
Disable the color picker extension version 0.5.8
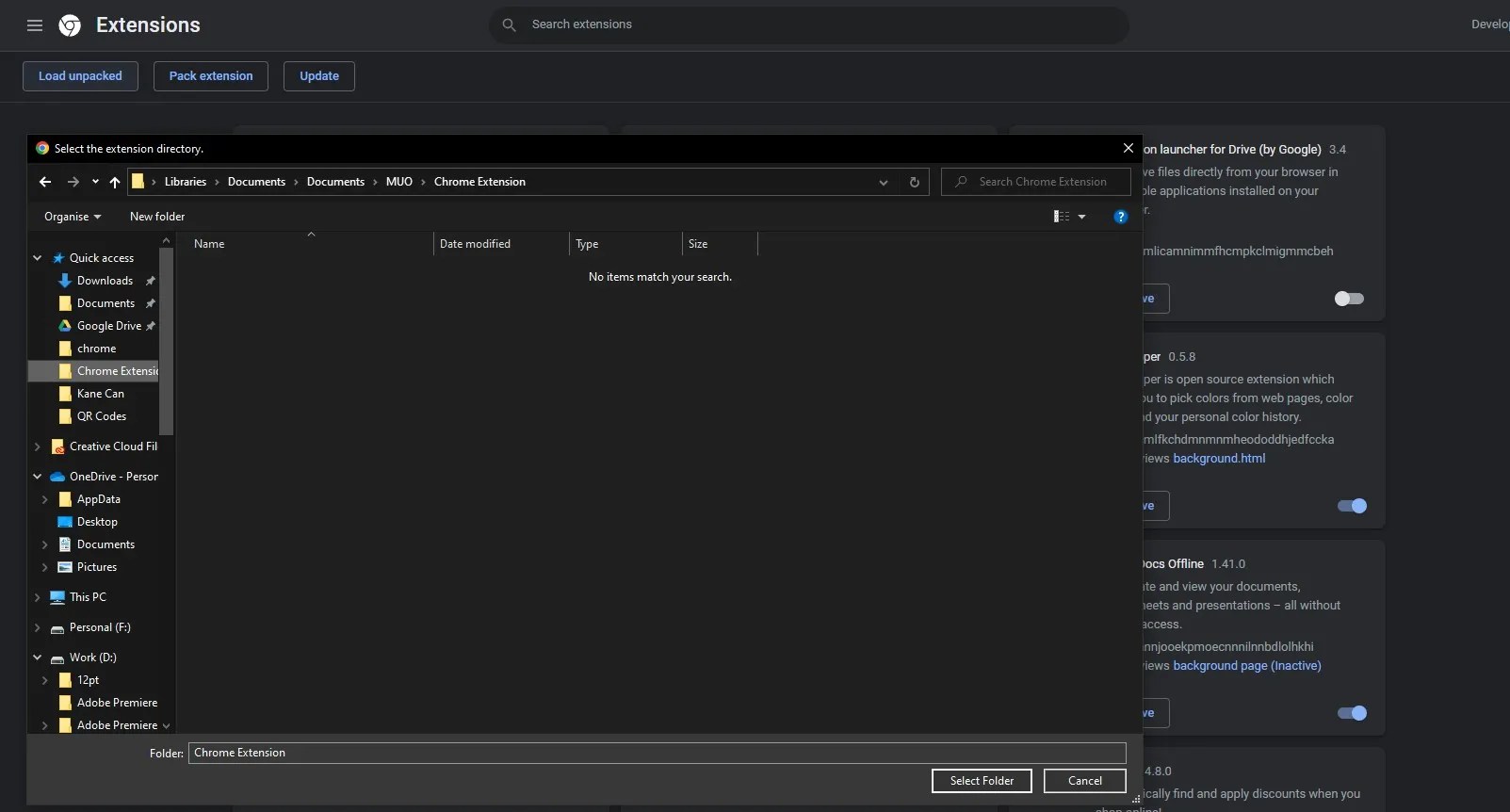(1352, 506)
